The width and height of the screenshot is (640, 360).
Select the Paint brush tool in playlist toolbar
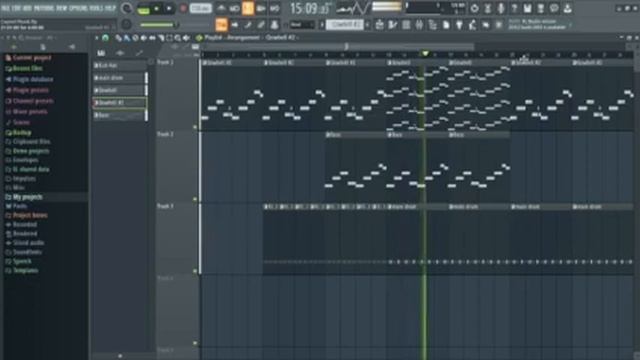click(x=127, y=38)
